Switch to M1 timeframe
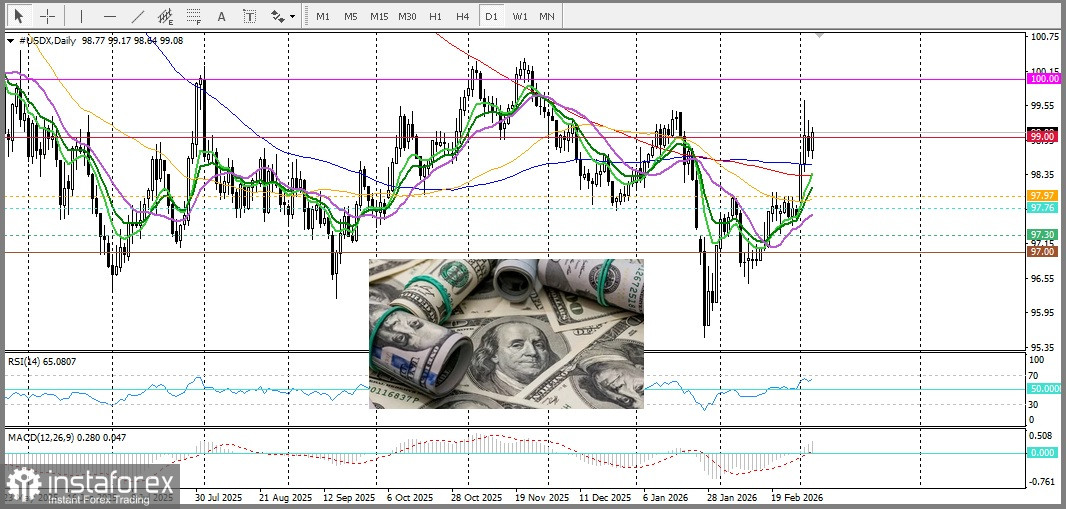Viewport: 1066px width, 509px height. pyautogui.click(x=322, y=17)
